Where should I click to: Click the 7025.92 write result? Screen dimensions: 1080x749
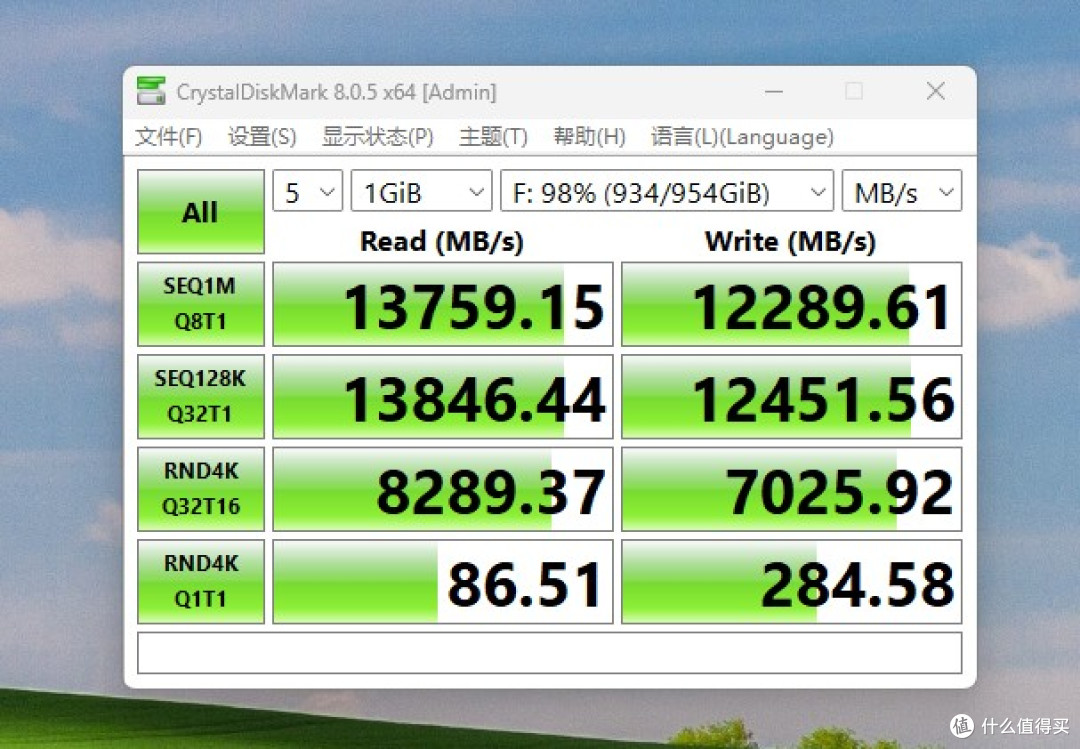tap(791, 489)
